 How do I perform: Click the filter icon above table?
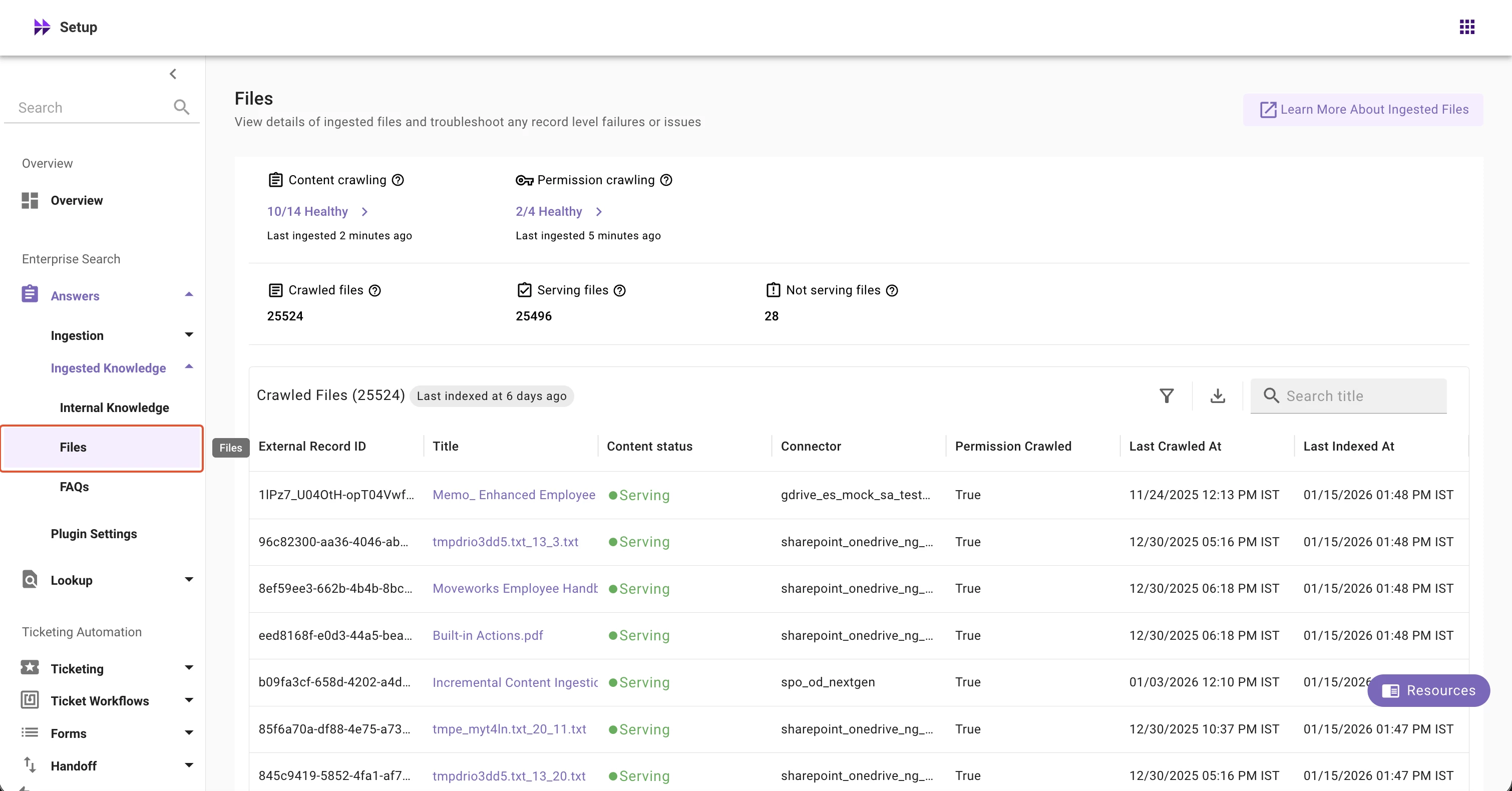[1166, 395]
